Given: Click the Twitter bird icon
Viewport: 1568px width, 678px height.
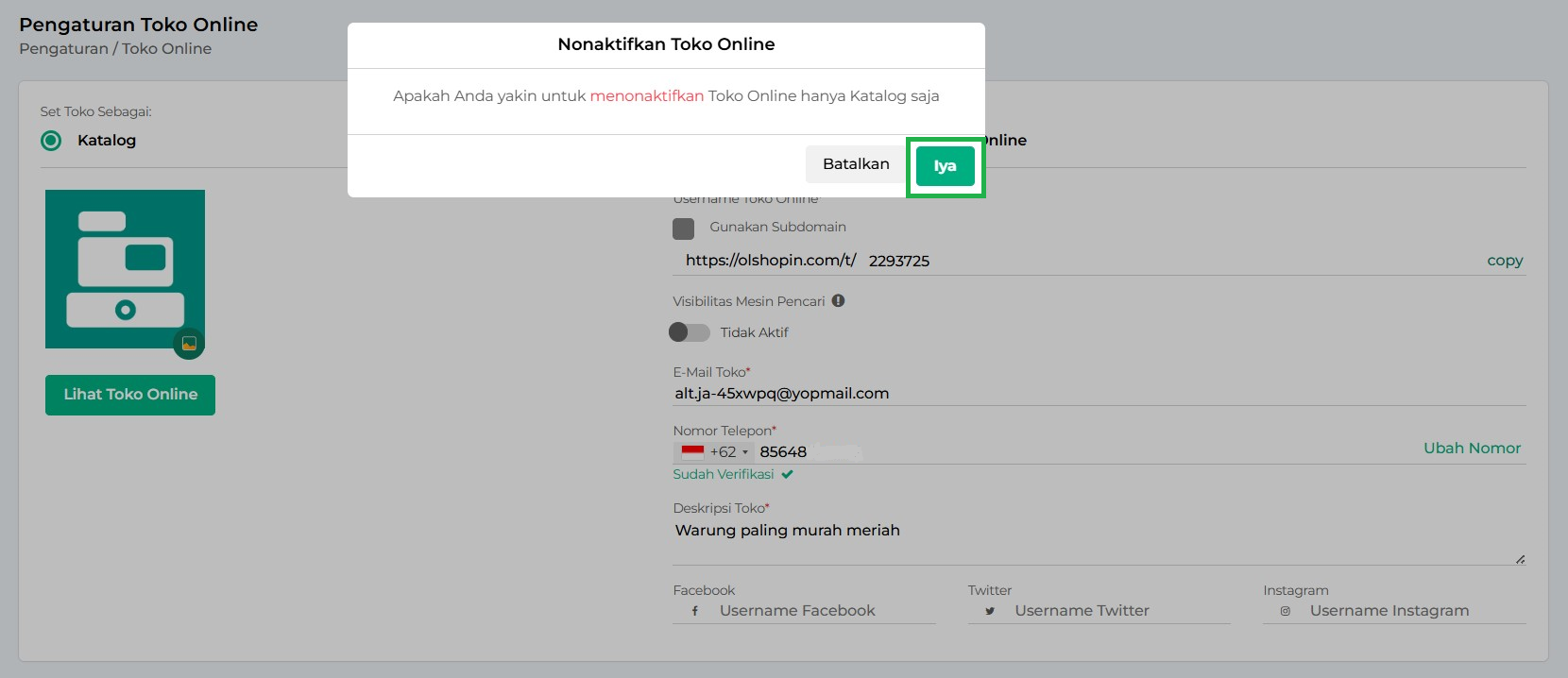Looking at the screenshot, I should (990, 612).
